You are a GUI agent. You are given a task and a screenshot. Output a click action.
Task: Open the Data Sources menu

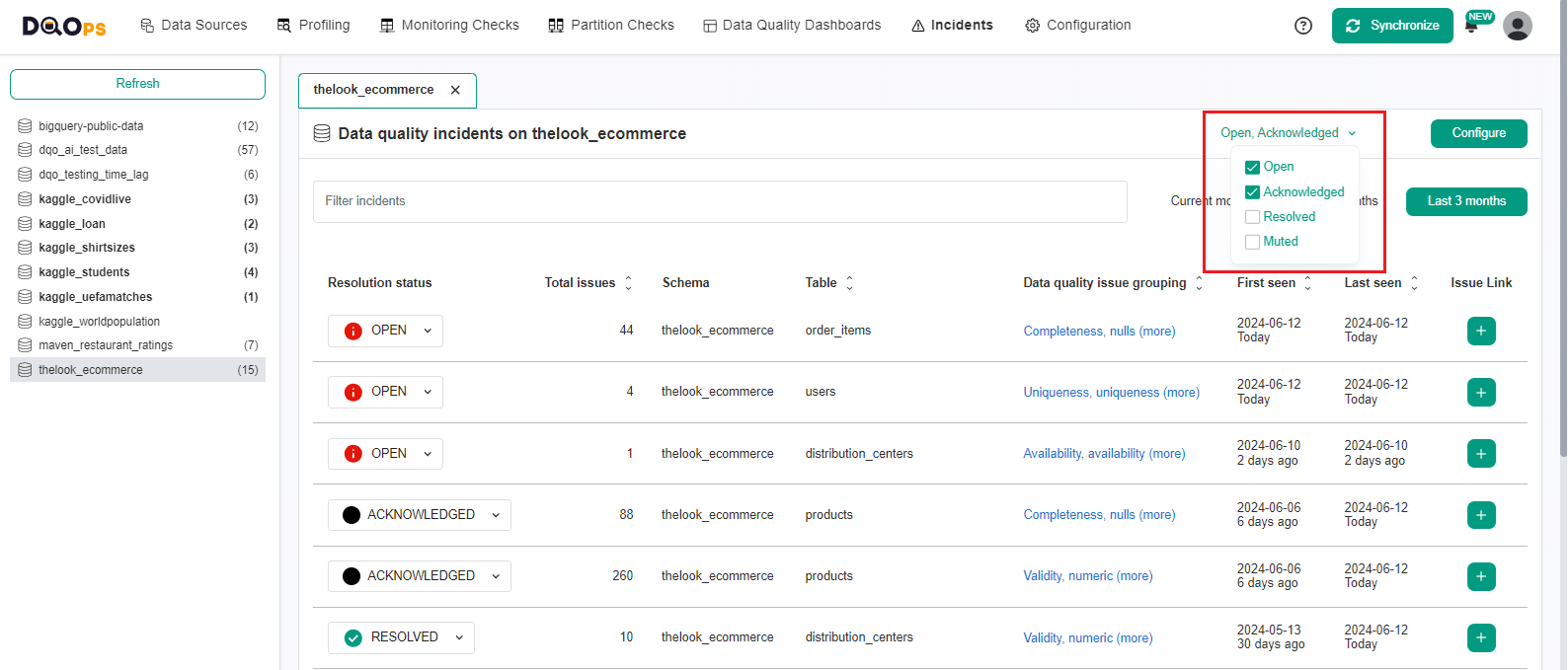pyautogui.click(x=194, y=26)
